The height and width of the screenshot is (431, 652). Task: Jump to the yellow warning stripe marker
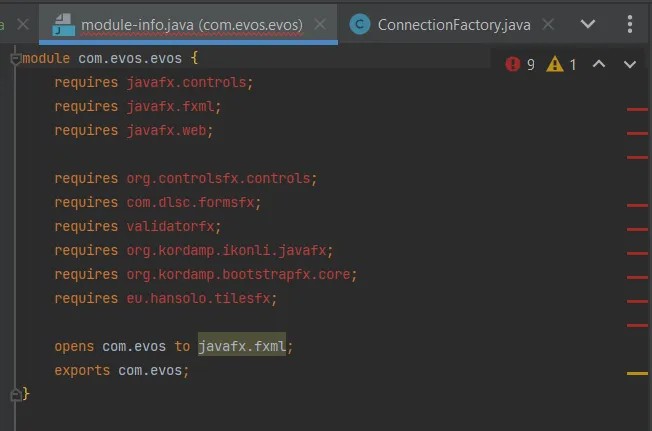tap(637, 373)
